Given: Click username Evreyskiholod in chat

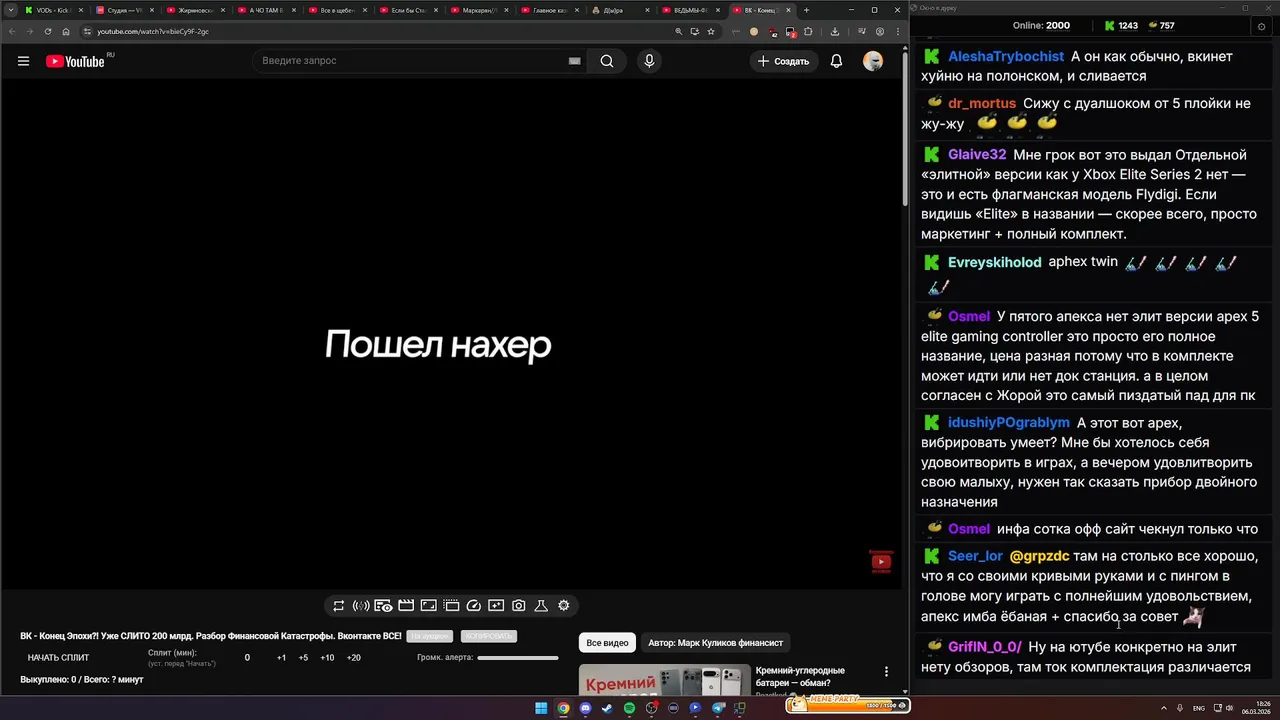Looking at the screenshot, I should (995, 262).
